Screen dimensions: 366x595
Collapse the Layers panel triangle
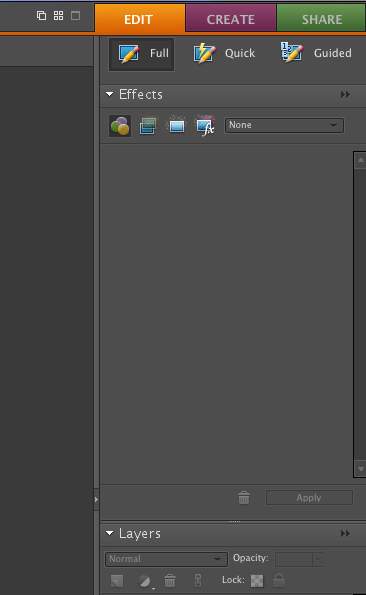110,533
